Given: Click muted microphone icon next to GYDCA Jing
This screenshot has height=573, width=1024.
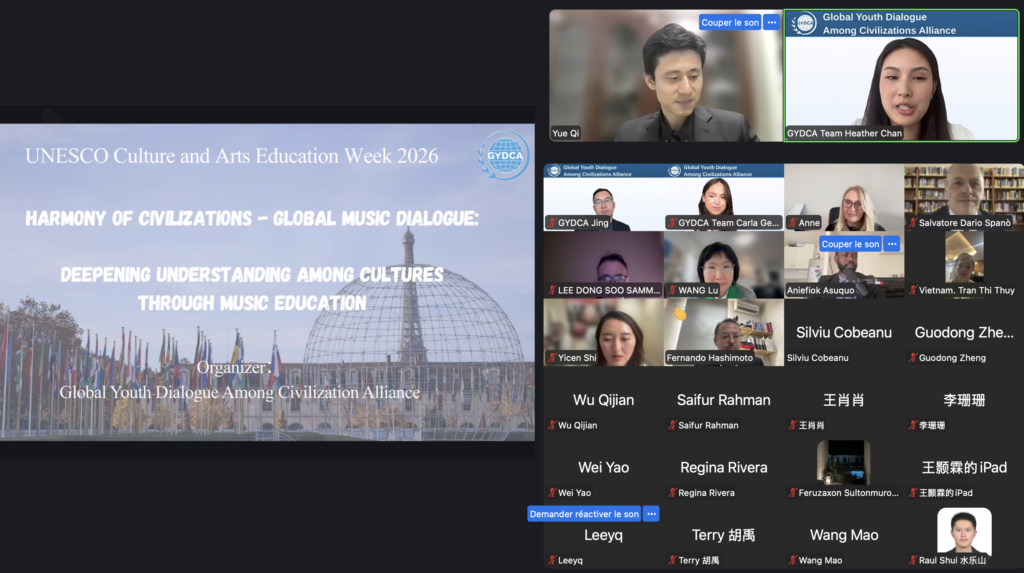Looking at the screenshot, I should [x=552, y=223].
